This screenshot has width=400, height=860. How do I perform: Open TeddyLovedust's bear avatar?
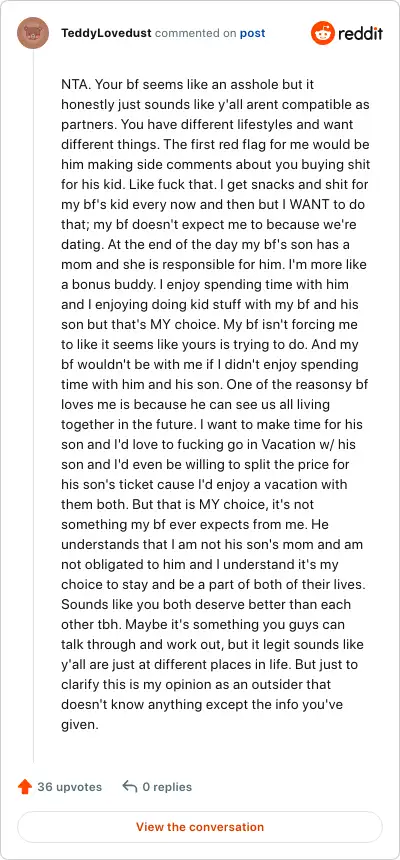33,33
